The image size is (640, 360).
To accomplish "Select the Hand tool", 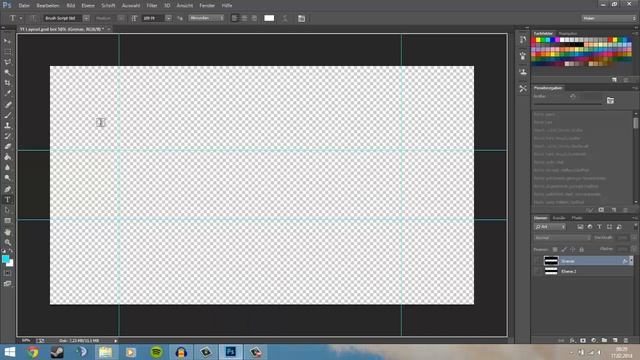I will click(x=7, y=232).
